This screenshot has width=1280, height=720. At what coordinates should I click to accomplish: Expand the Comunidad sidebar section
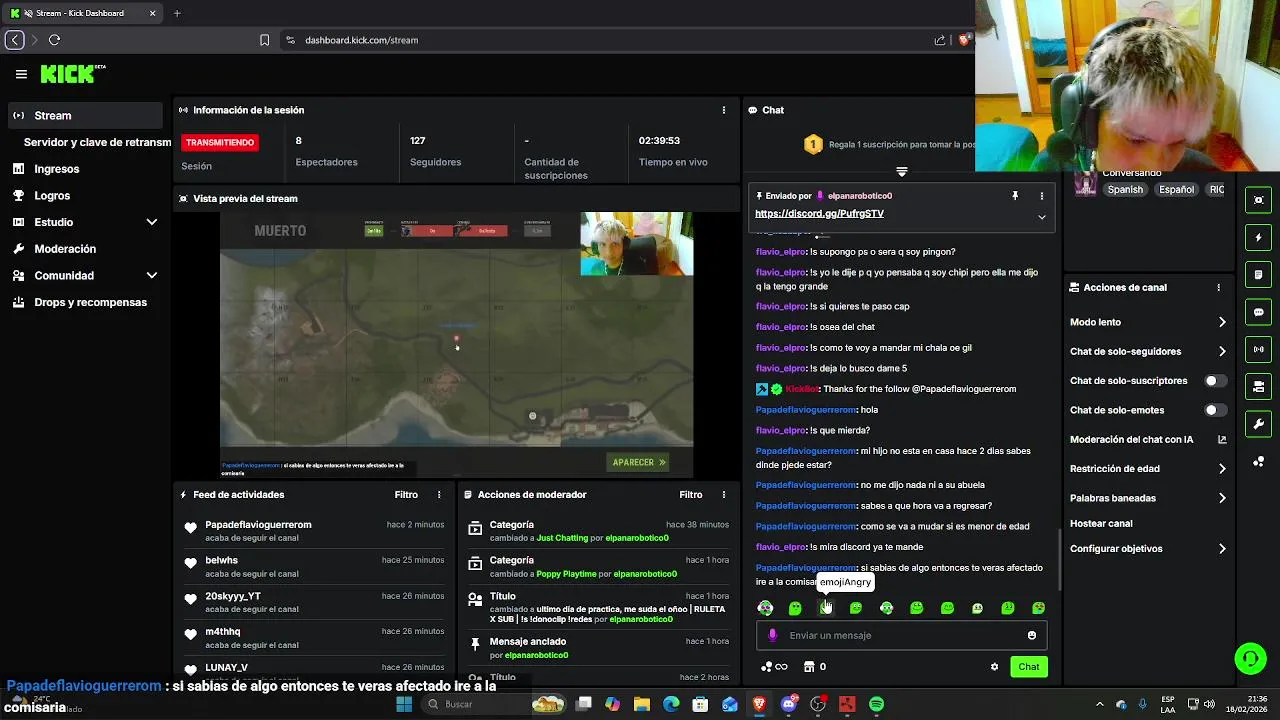152,275
